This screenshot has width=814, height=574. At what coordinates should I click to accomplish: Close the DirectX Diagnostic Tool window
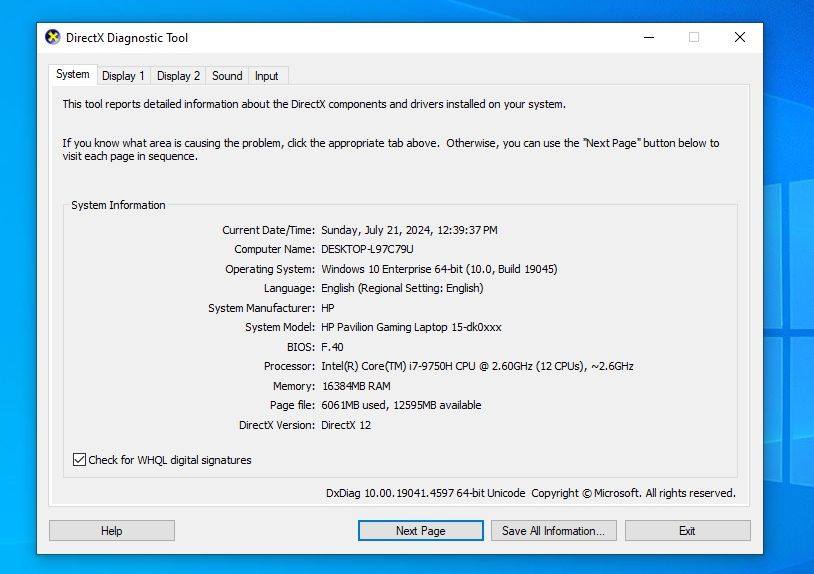(740, 37)
